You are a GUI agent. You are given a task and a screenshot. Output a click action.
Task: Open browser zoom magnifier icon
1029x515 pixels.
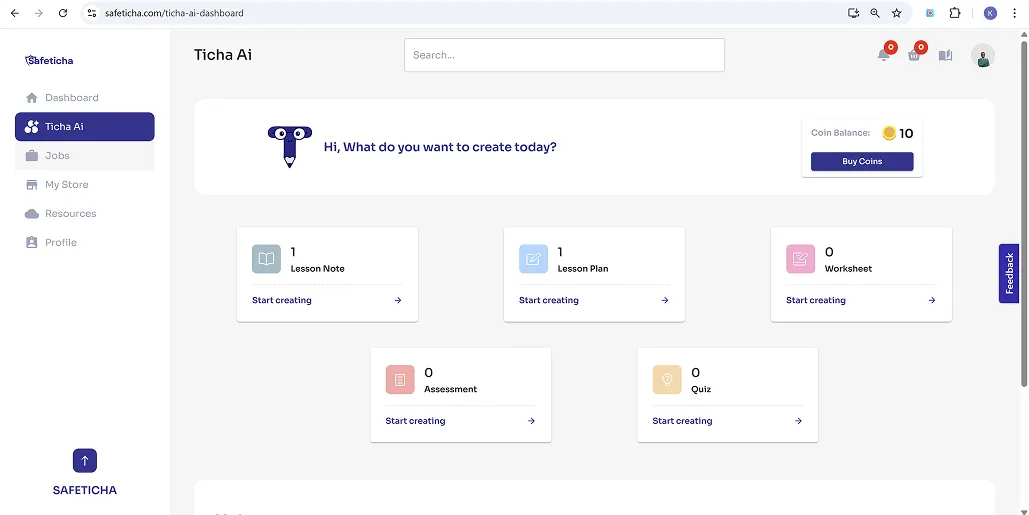pos(875,13)
